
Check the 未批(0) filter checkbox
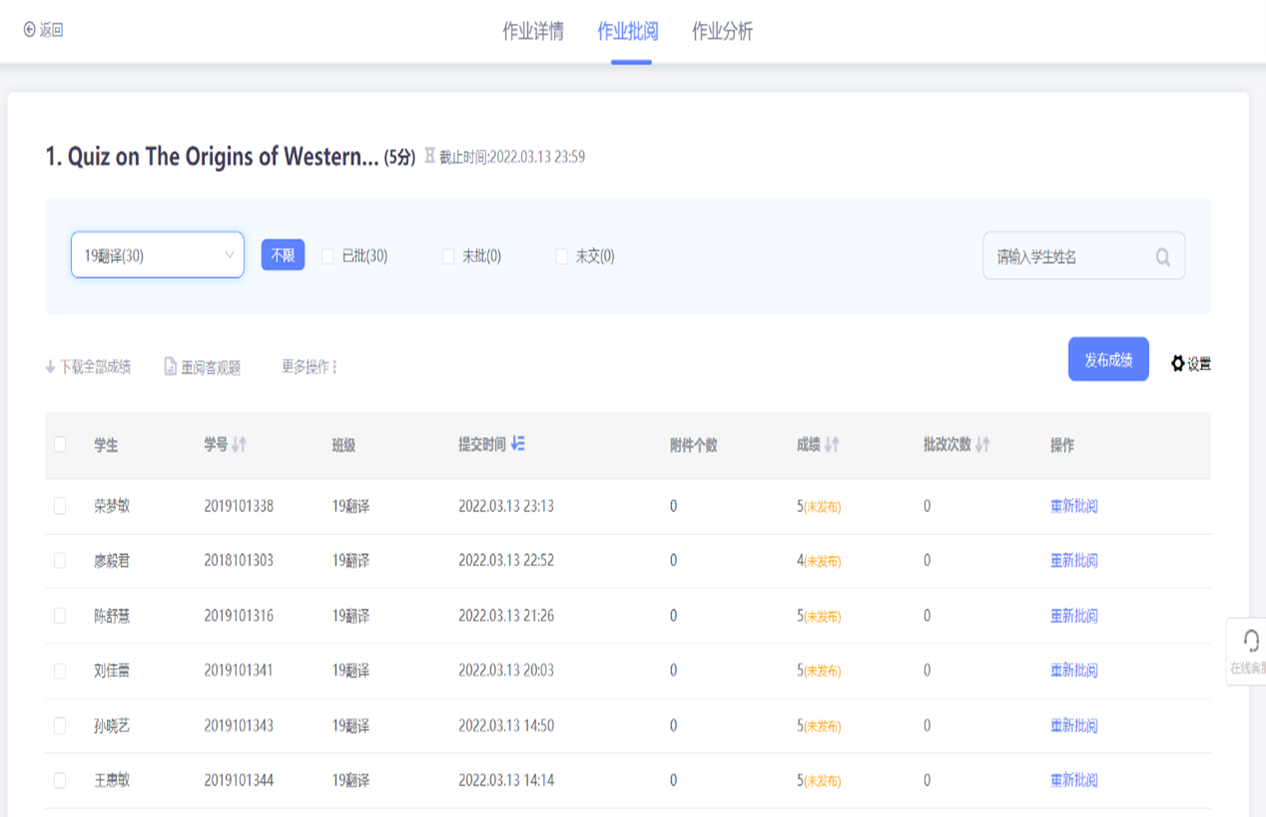(448, 257)
